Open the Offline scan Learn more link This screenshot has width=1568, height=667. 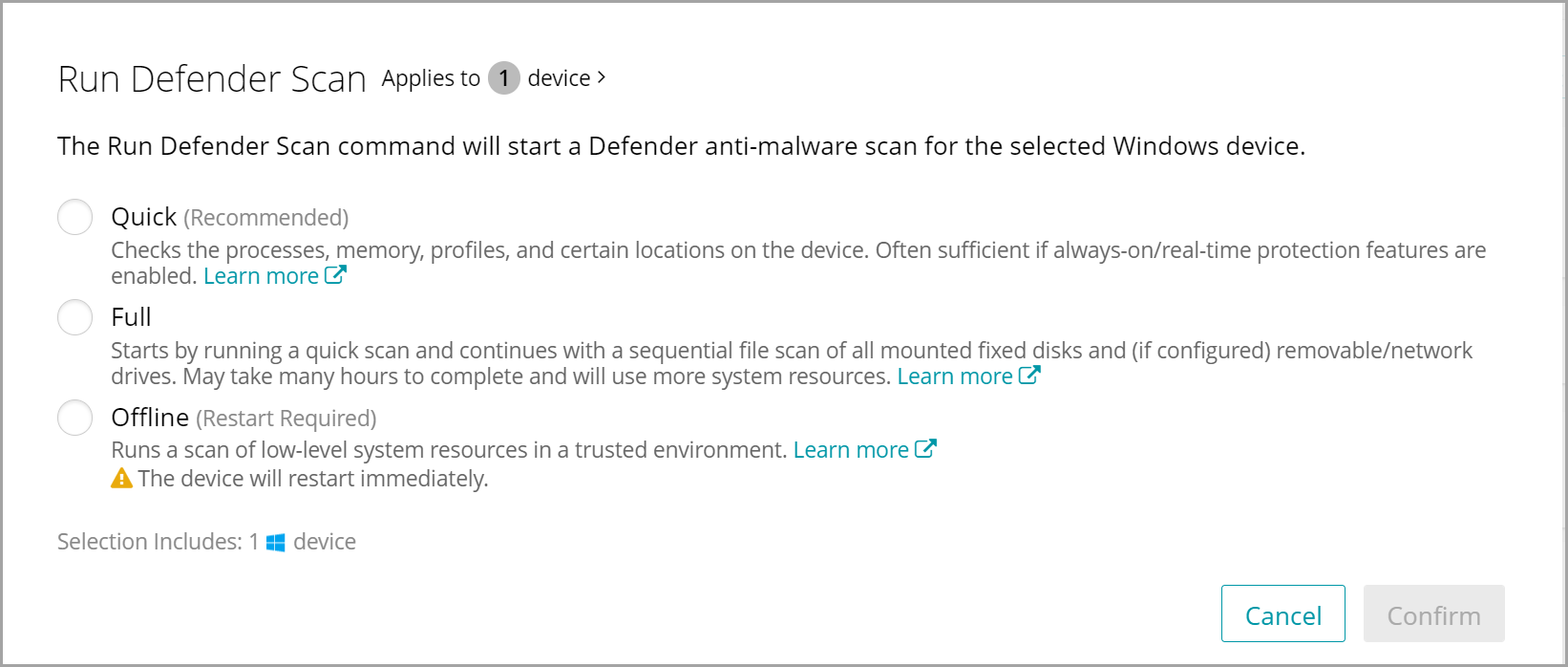[850, 450]
